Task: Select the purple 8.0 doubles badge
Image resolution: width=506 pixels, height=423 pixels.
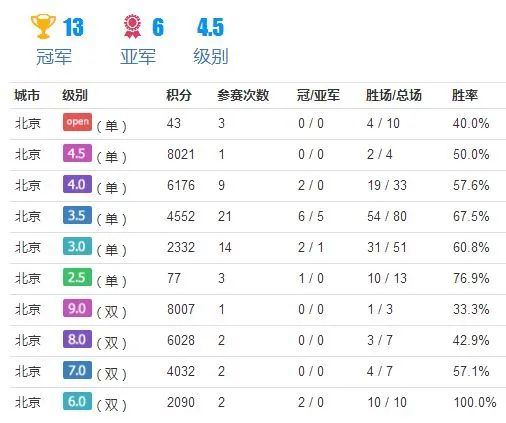Action: 77,339
